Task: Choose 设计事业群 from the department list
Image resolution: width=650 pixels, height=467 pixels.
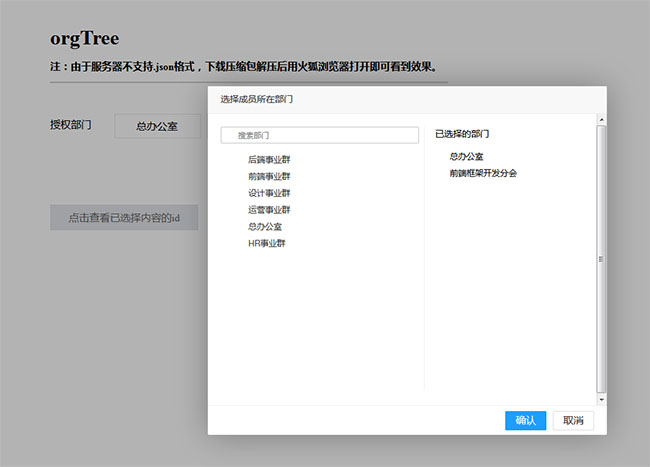Action: click(269, 193)
